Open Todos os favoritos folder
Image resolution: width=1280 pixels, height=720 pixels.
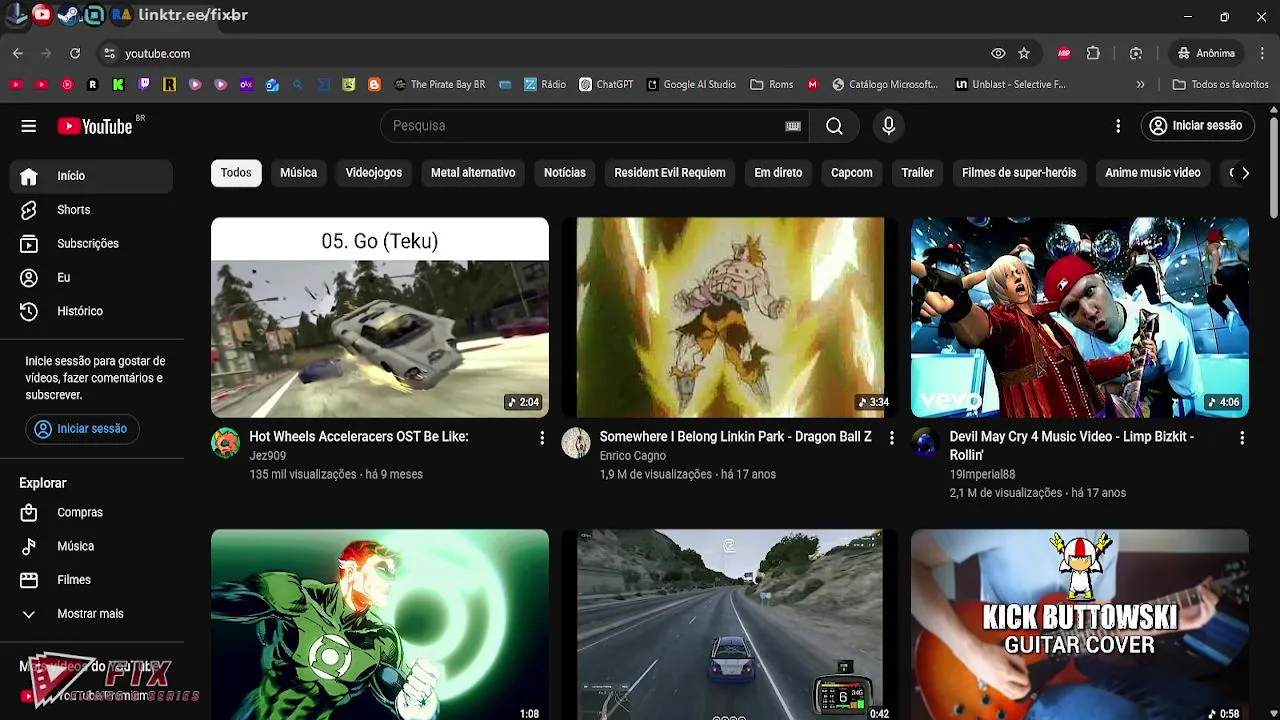(x=1220, y=85)
